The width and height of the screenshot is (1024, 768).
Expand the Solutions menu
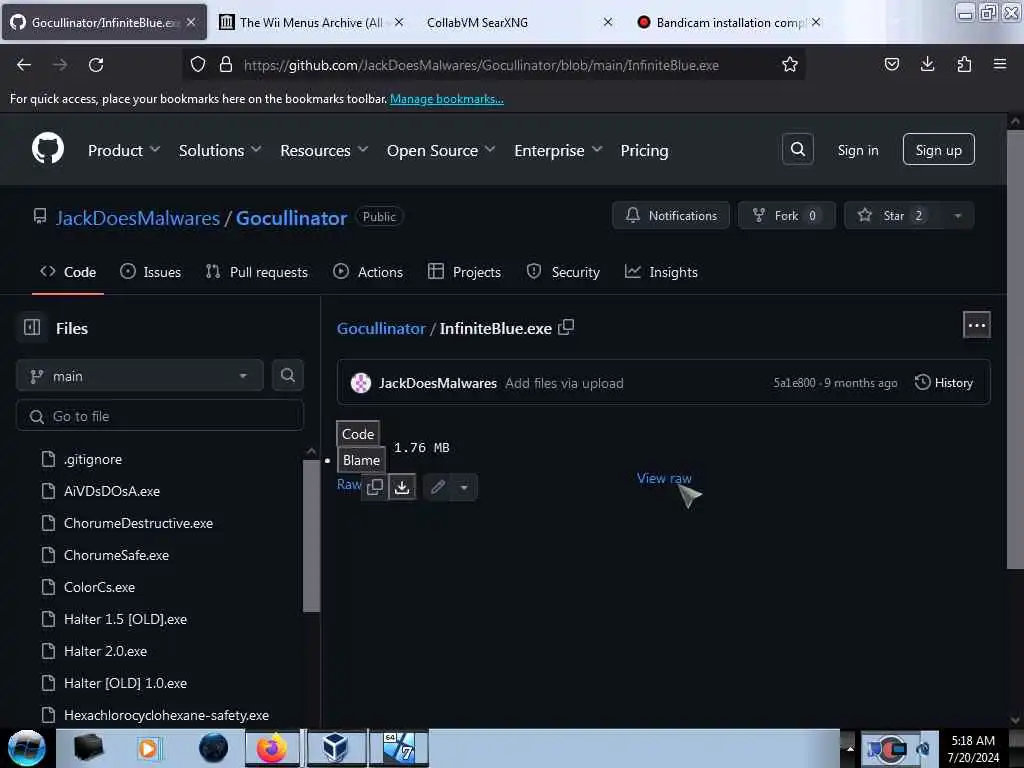tap(220, 150)
